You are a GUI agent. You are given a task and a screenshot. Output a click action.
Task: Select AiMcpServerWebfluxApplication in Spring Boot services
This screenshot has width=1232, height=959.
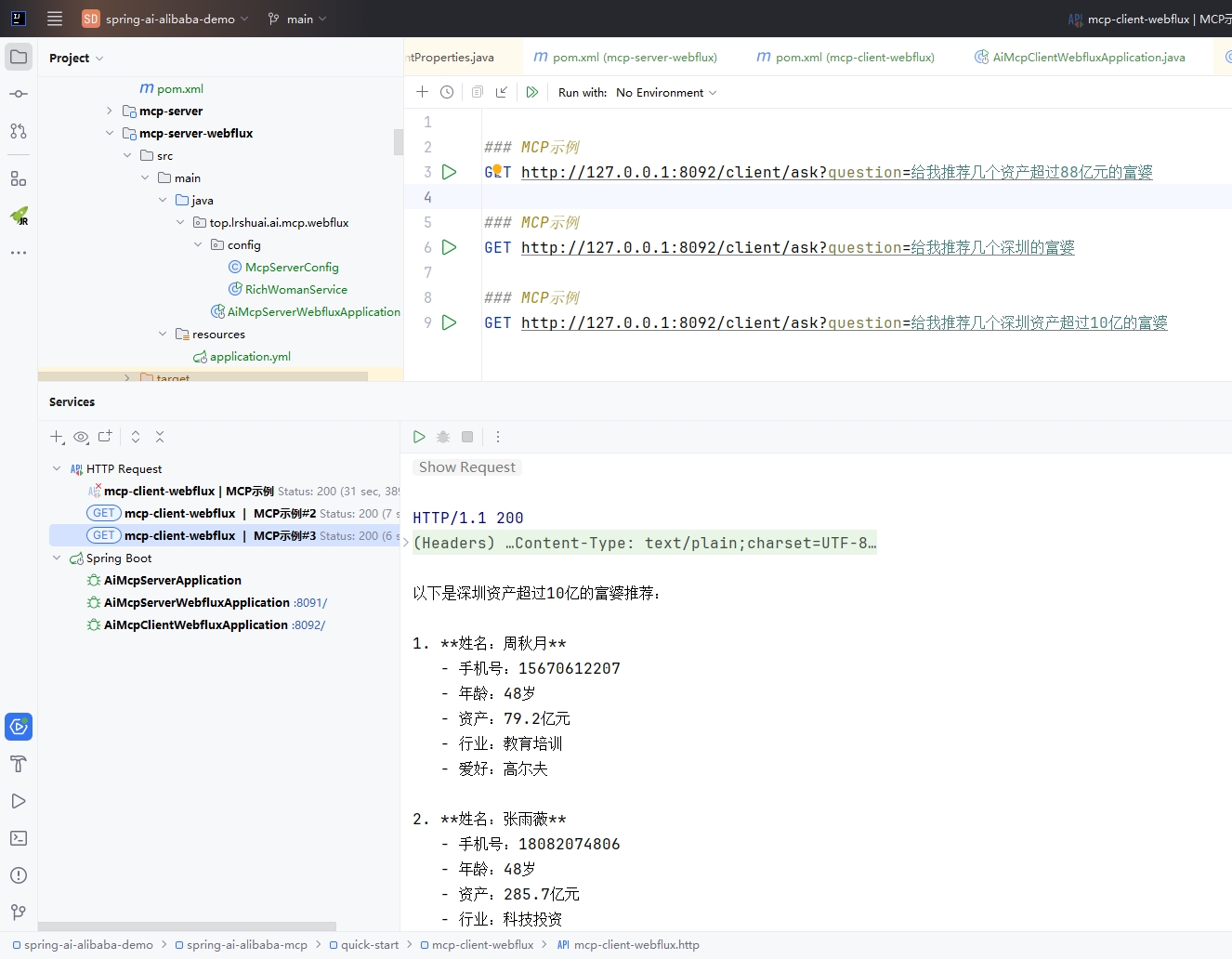tap(197, 602)
